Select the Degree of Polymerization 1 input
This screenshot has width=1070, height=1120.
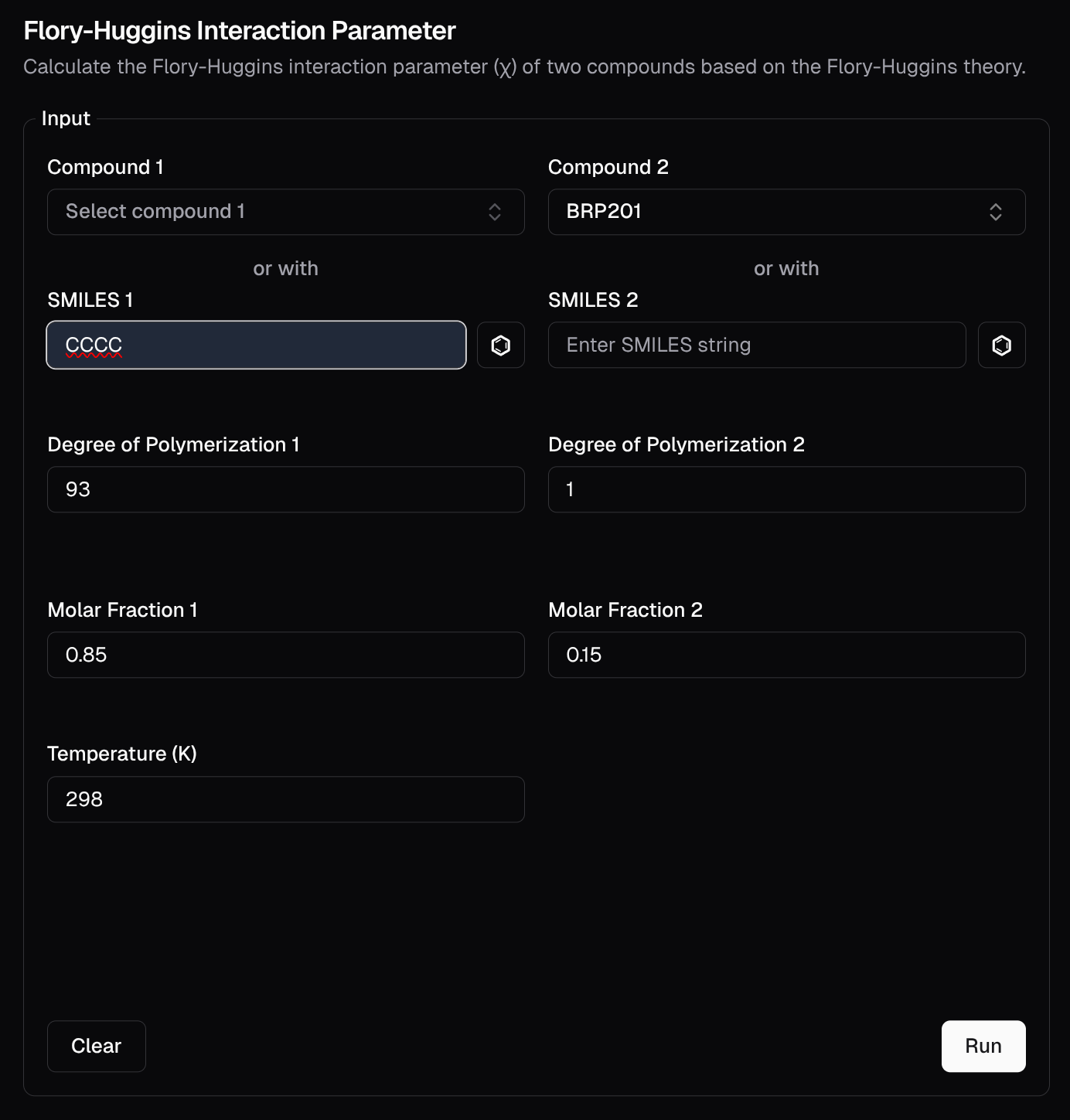point(285,489)
